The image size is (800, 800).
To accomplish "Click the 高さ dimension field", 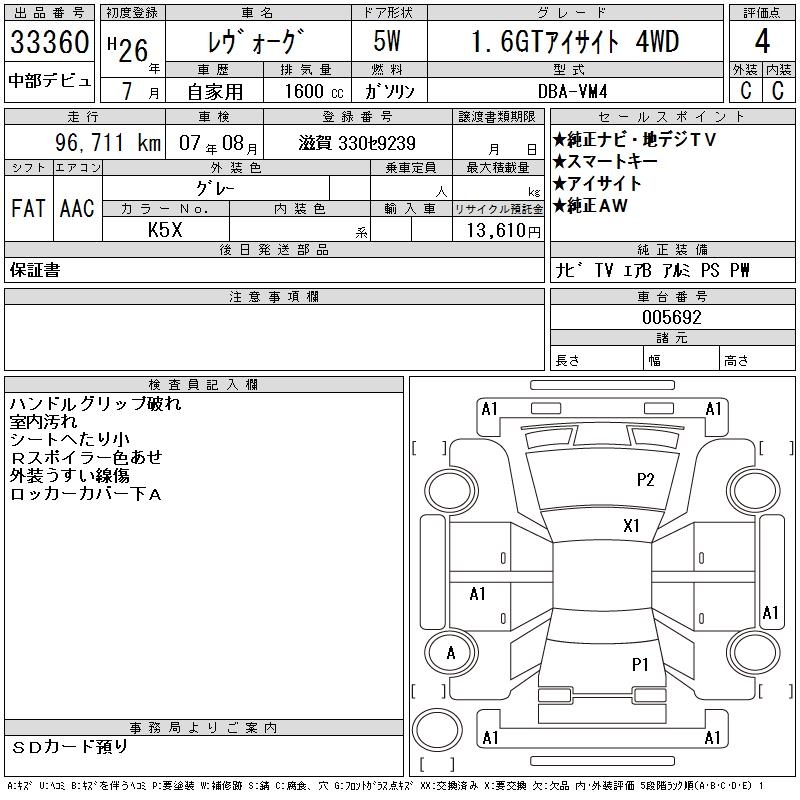I will pos(757,360).
